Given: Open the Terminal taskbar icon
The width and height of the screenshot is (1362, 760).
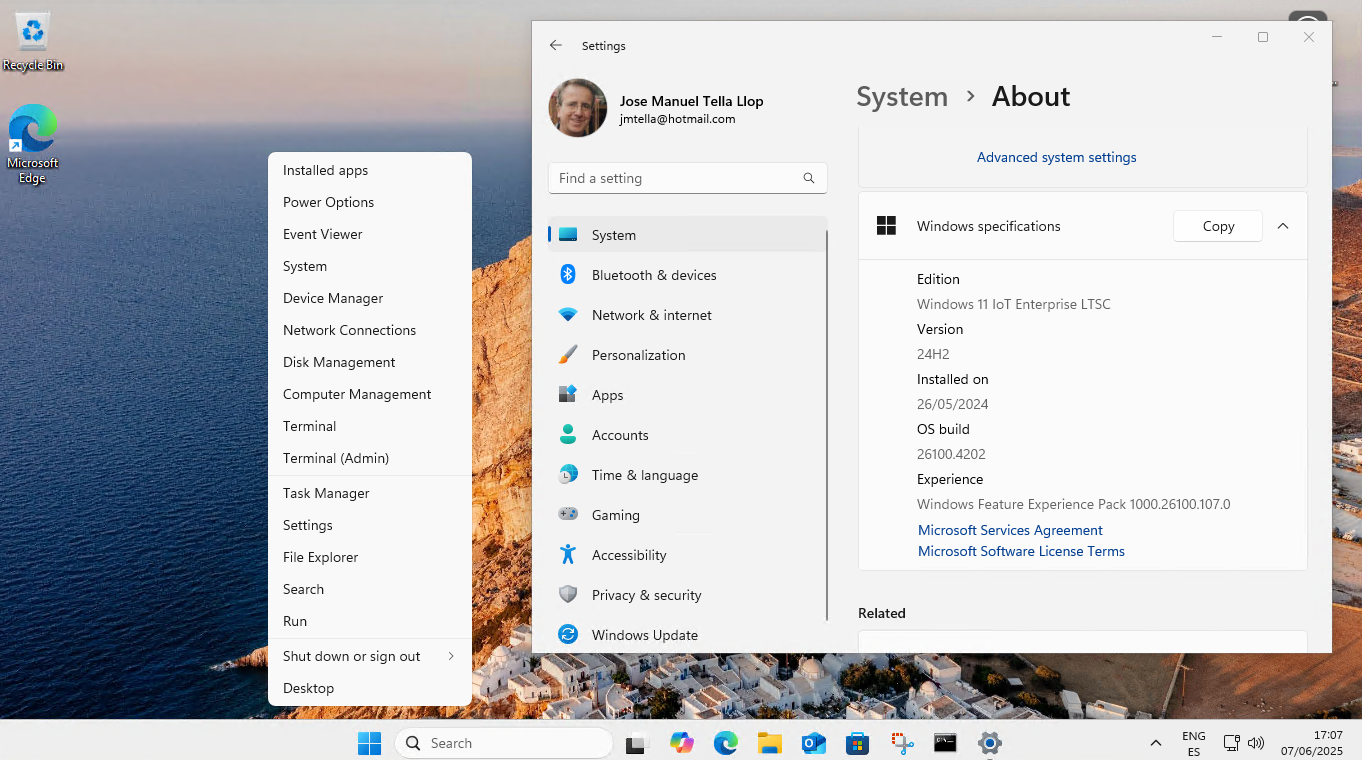Looking at the screenshot, I should pos(945,743).
